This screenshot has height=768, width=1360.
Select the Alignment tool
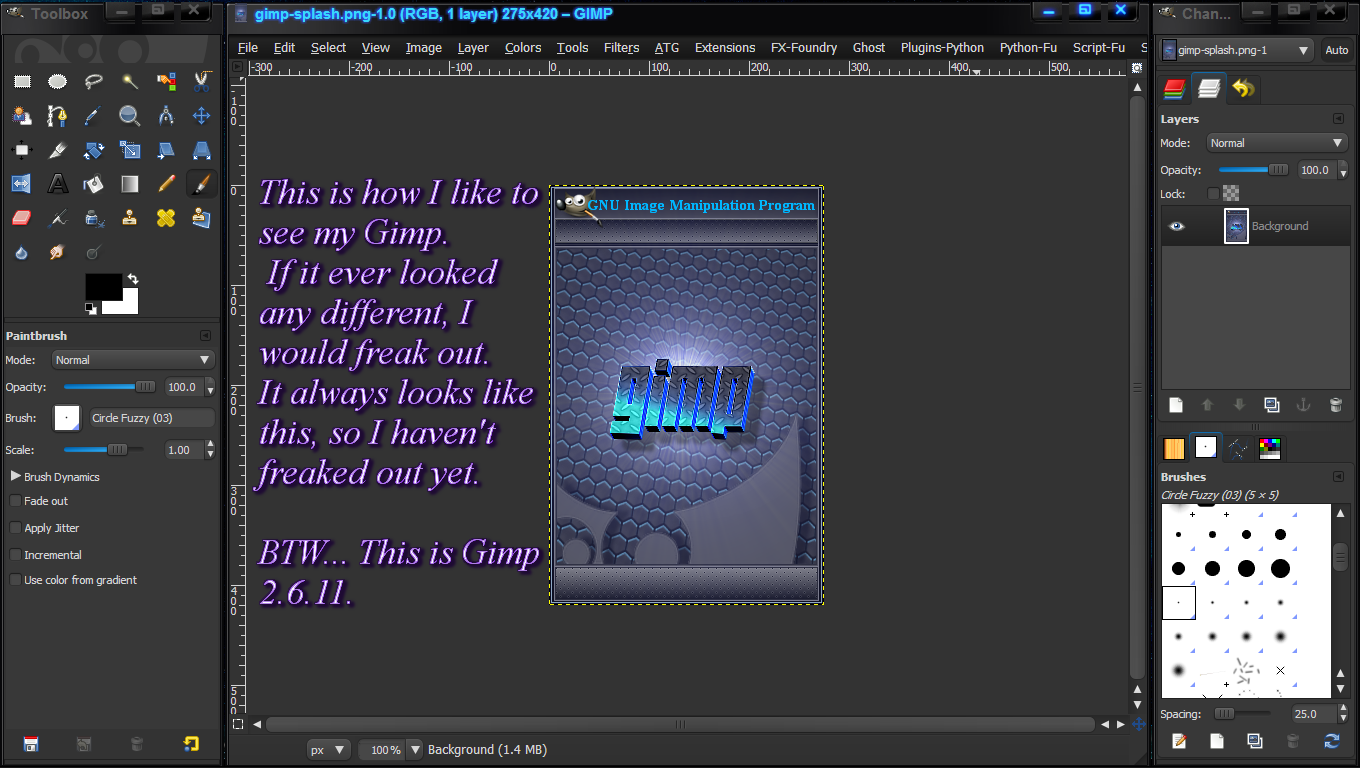(22, 150)
